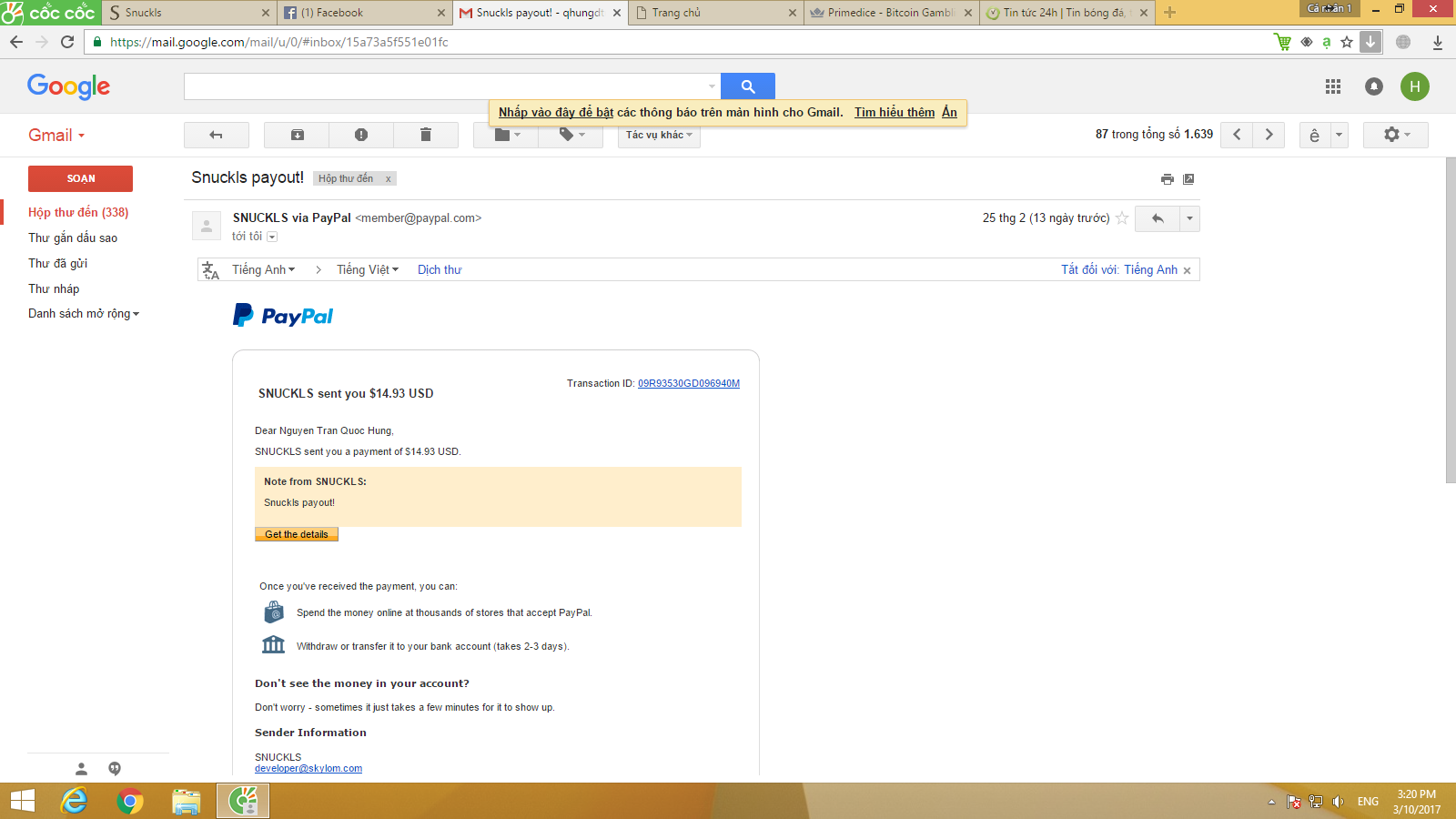
Task: Click developer@skylom.com email link
Action: [x=308, y=769]
